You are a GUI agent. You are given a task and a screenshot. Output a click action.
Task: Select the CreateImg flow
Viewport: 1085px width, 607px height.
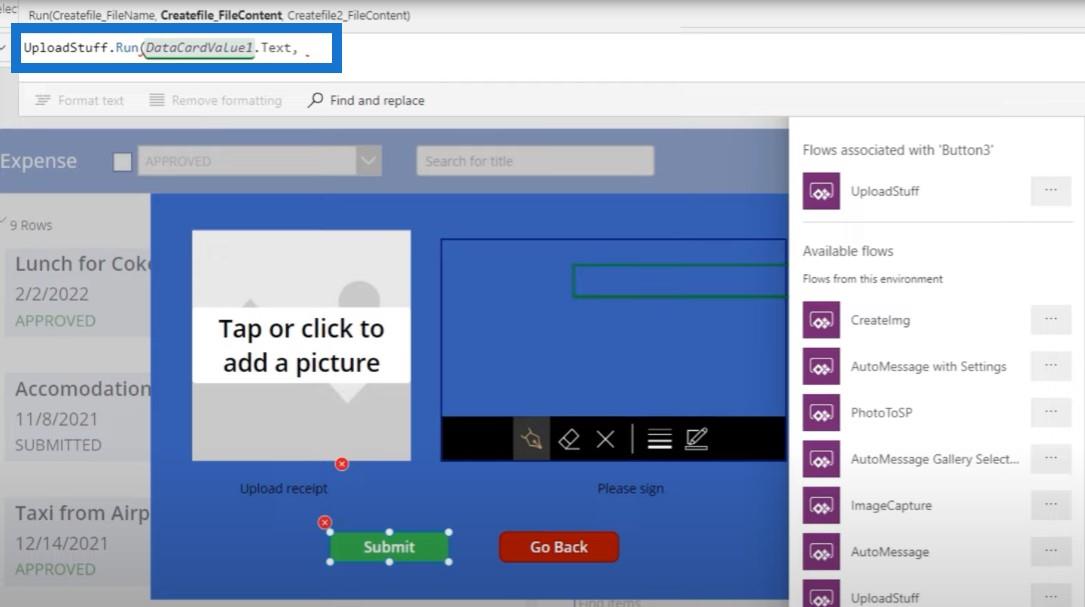[x=880, y=320]
